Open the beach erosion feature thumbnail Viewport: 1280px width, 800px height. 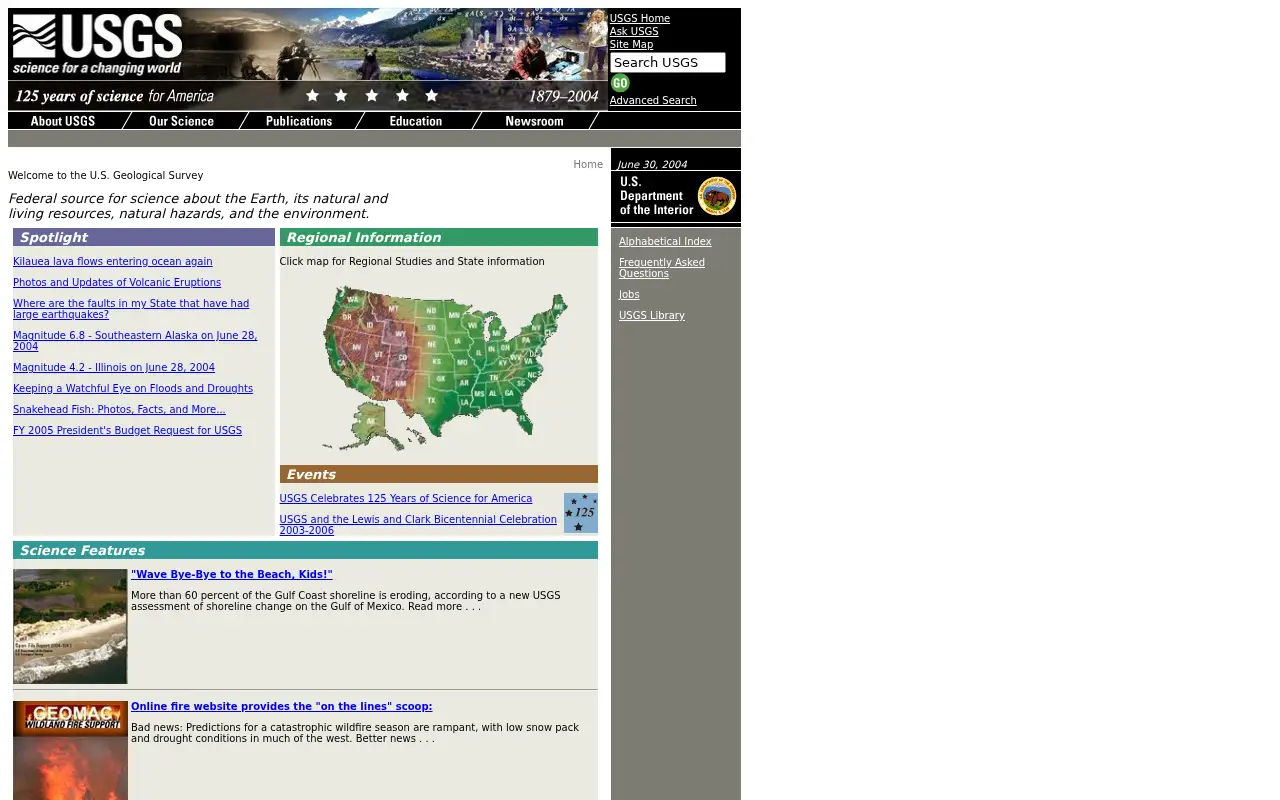click(x=70, y=626)
